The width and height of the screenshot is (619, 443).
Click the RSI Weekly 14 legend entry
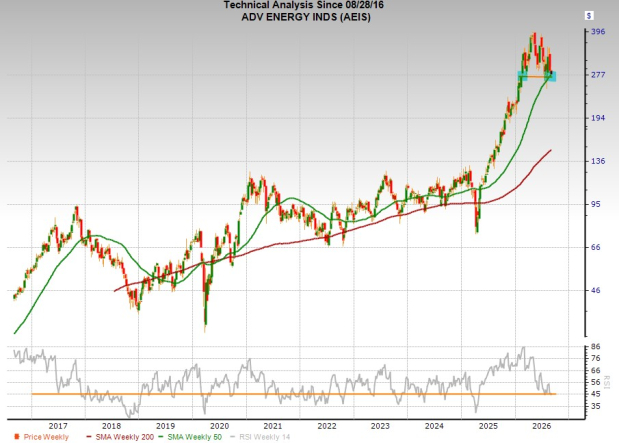coord(260,437)
